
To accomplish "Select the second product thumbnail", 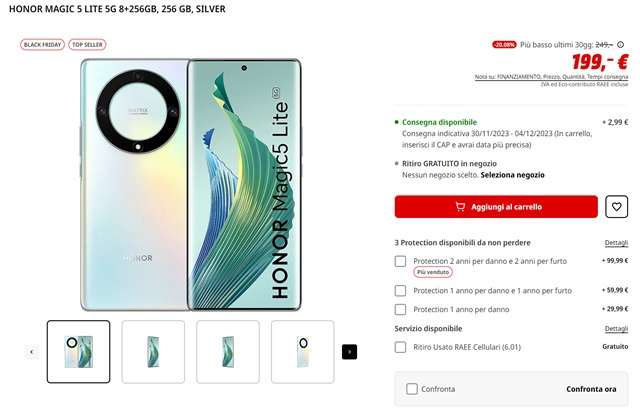I will tap(153, 352).
